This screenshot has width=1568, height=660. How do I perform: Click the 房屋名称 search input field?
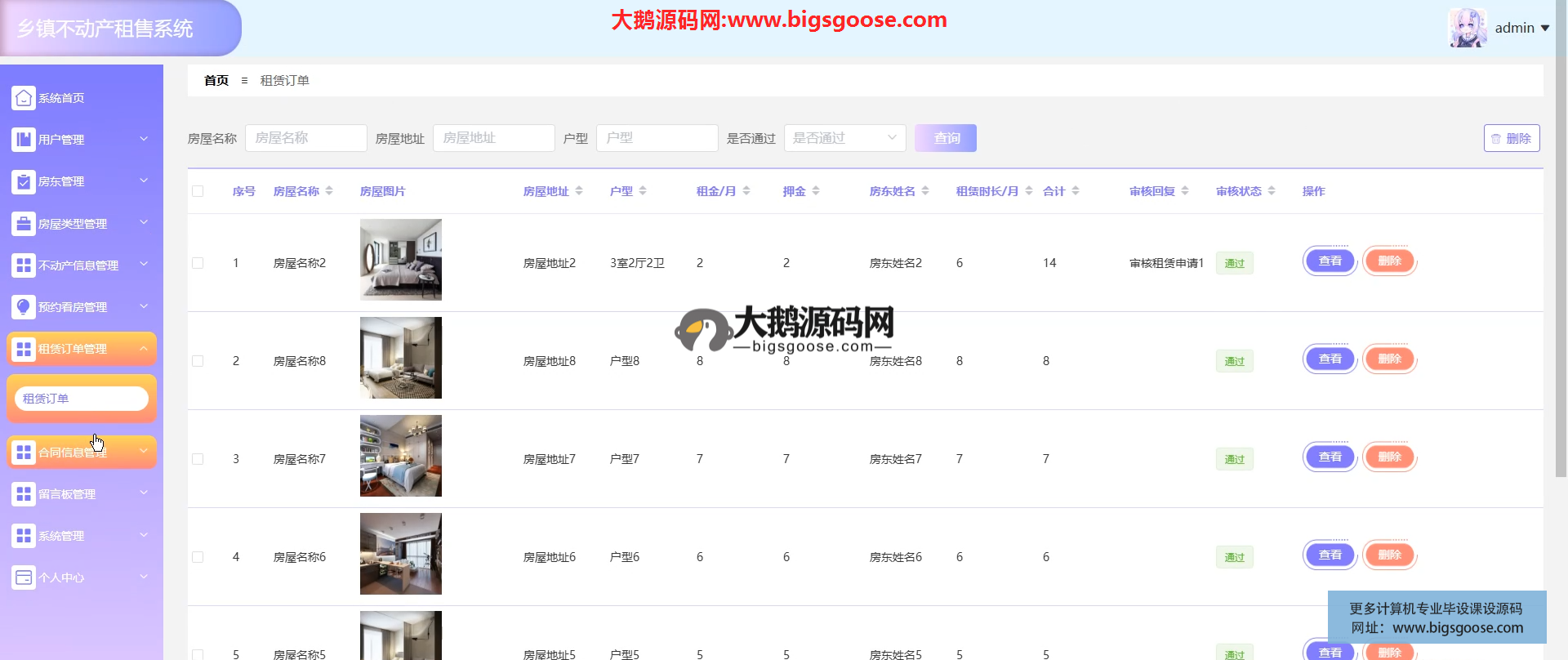tap(305, 138)
